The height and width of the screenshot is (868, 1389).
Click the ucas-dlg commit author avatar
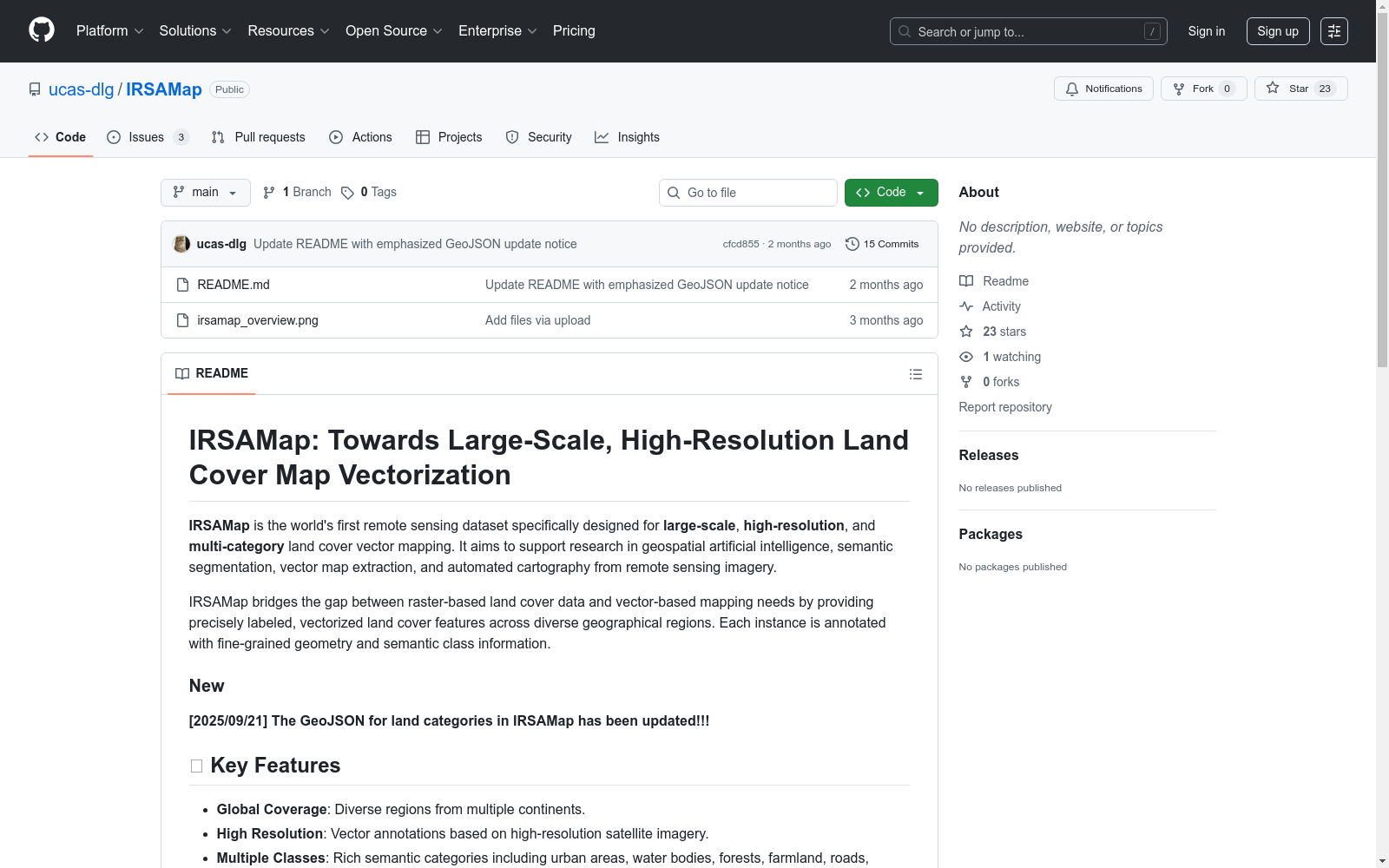tap(181, 244)
